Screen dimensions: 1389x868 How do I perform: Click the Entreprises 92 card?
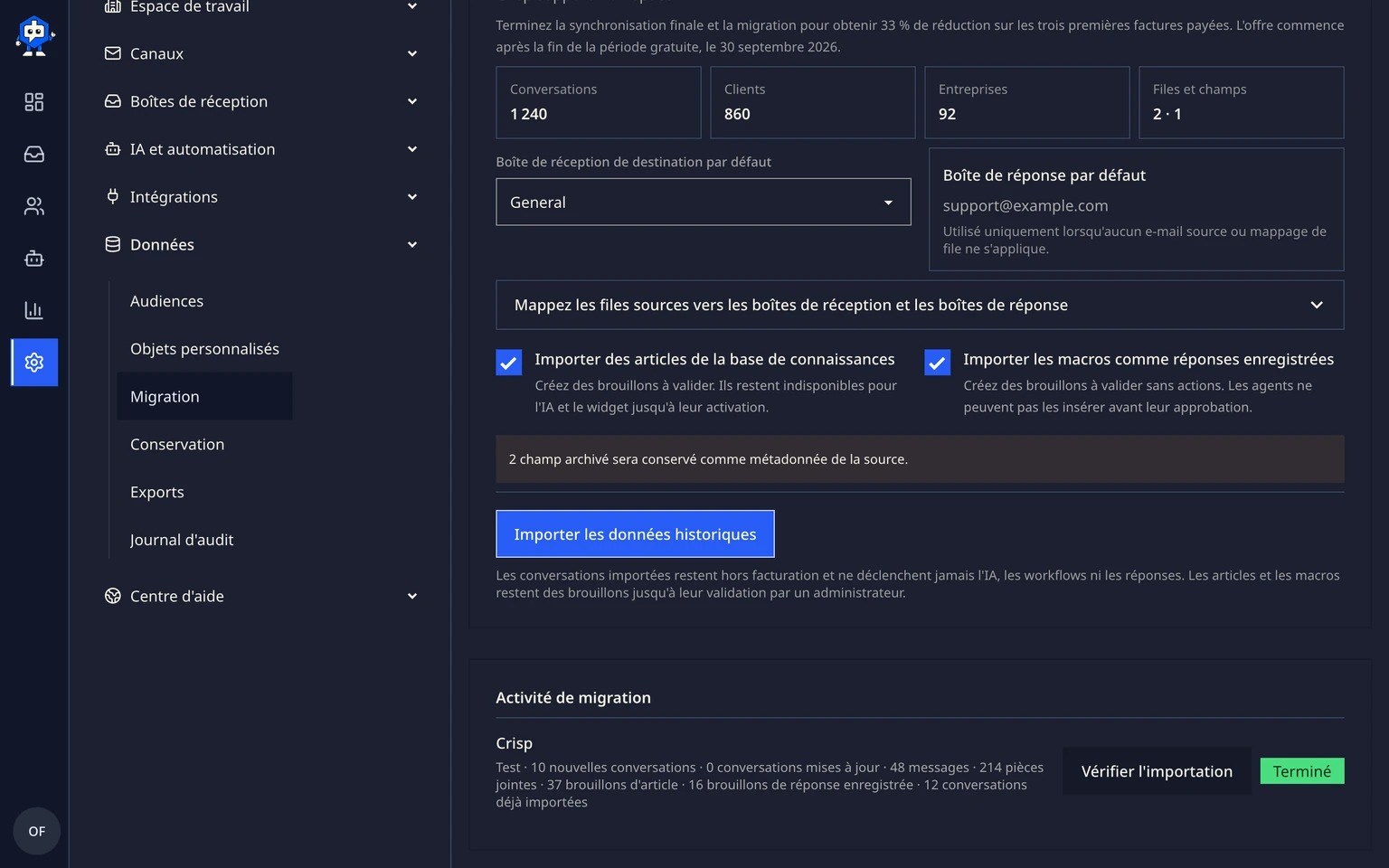coord(1027,102)
